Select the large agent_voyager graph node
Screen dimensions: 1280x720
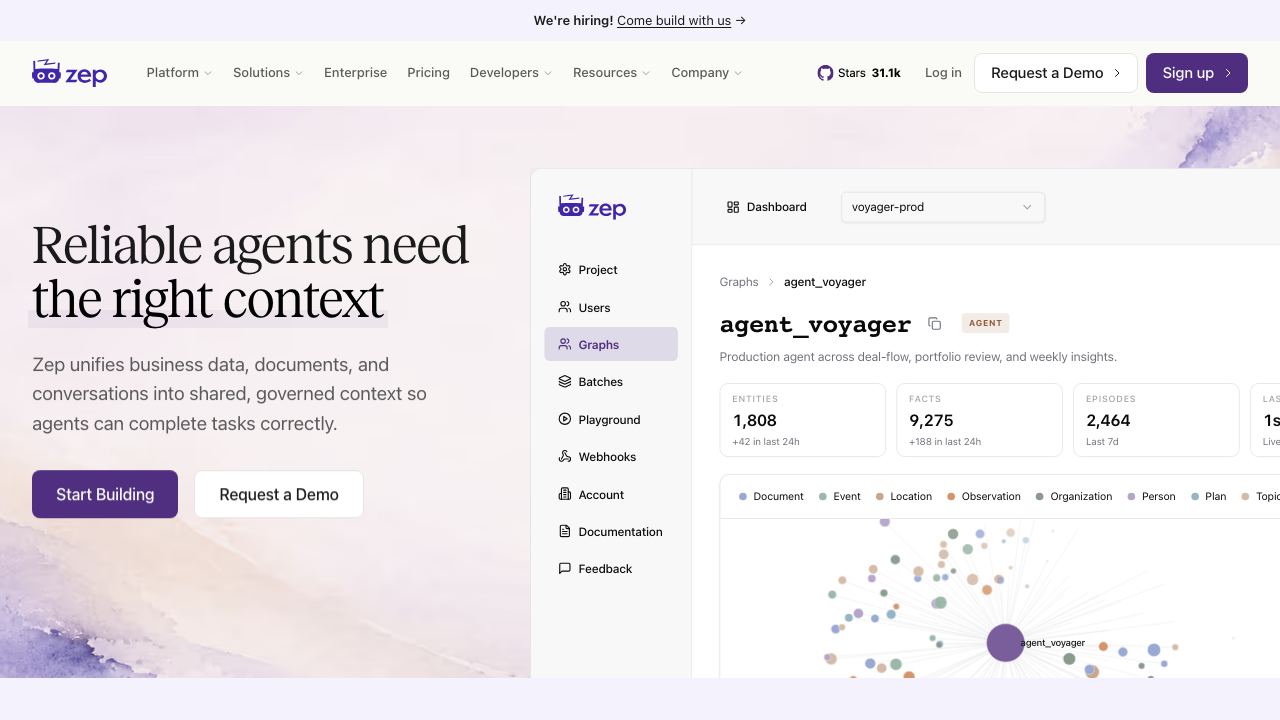[1005, 643]
